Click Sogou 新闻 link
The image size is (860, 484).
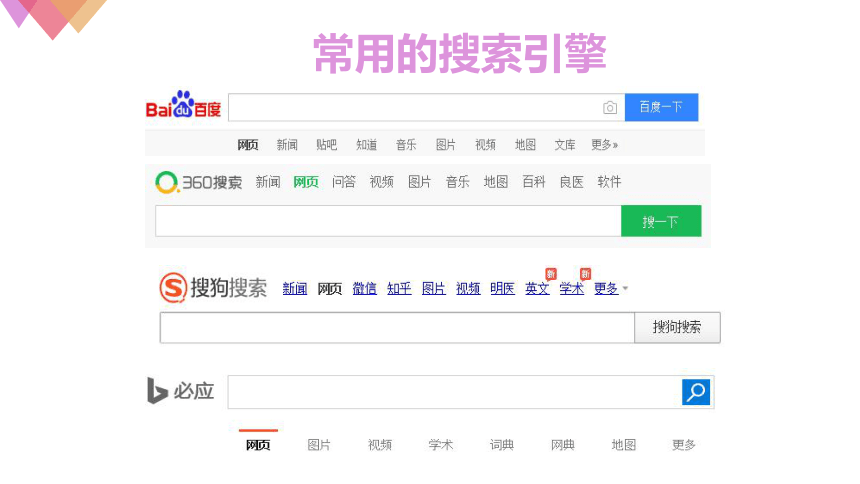[295, 289]
